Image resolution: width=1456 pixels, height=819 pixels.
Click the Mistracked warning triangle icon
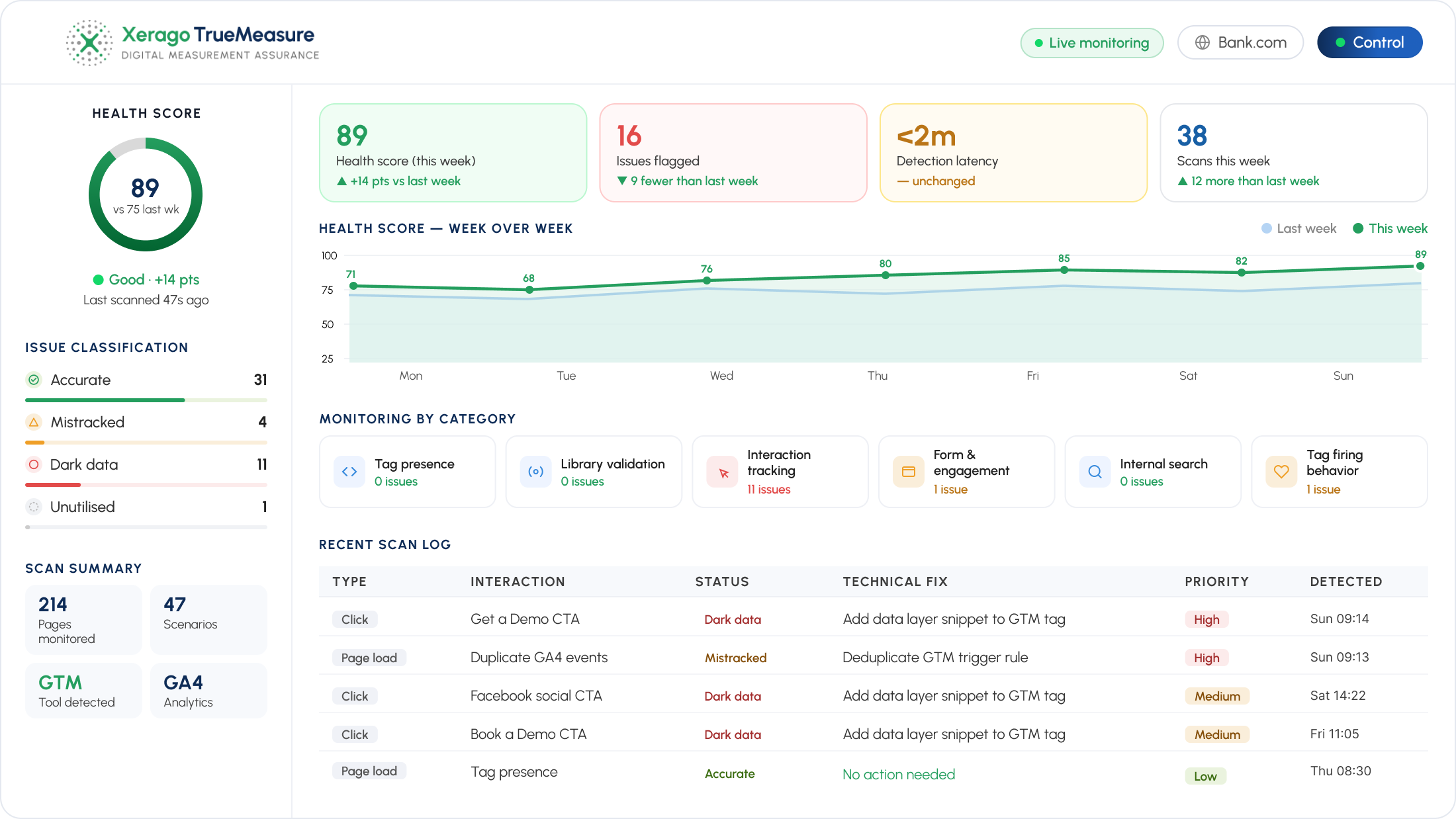tap(34, 422)
